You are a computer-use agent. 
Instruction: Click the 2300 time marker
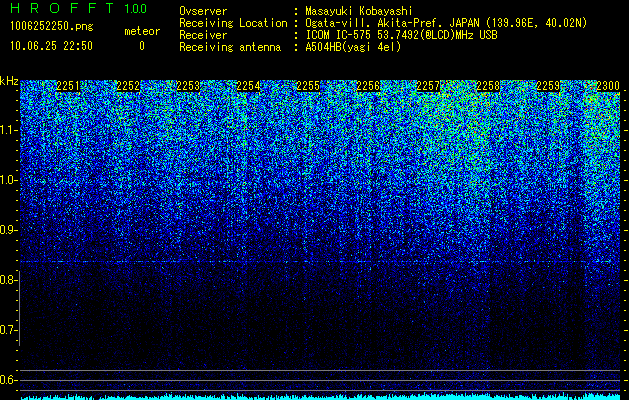[608, 86]
